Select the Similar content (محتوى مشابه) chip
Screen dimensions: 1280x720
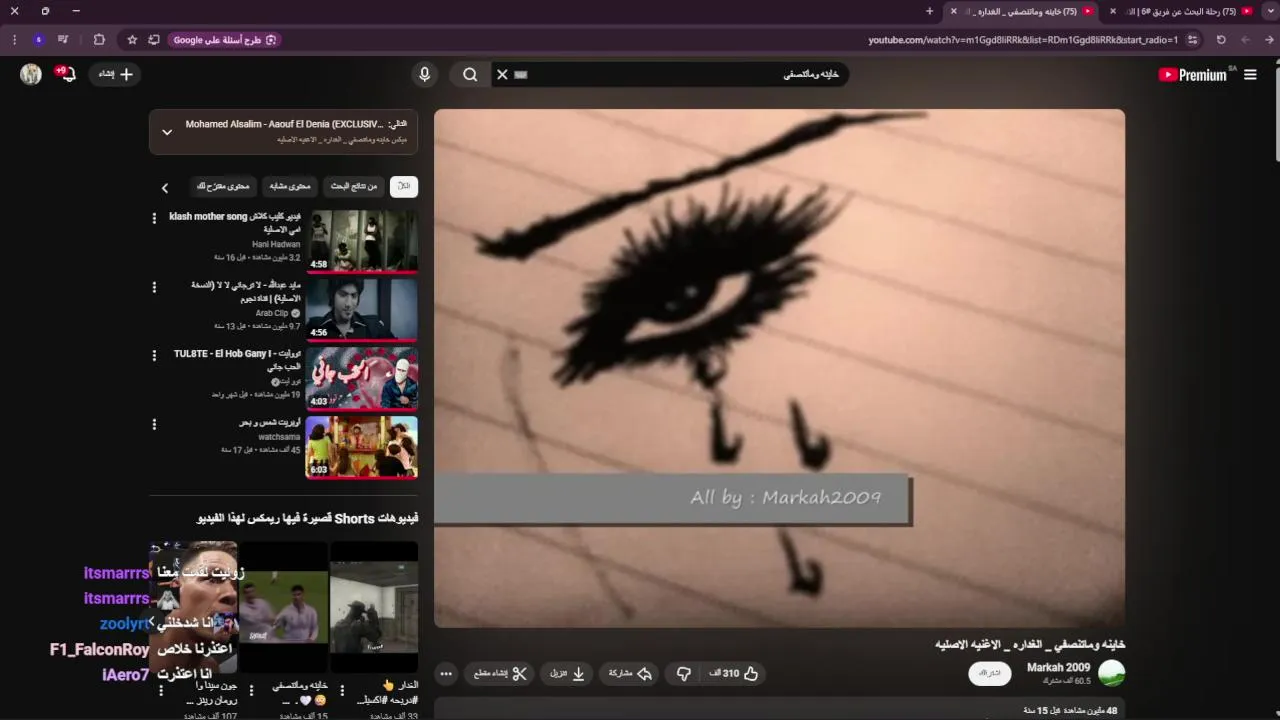290,186
